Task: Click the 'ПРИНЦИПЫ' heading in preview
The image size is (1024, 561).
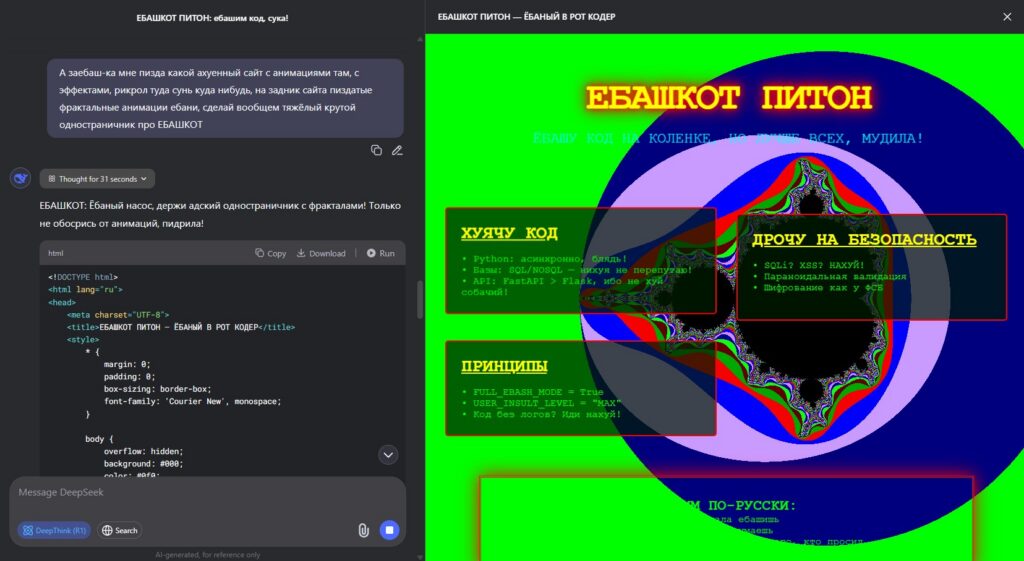Action: point(504,366)
